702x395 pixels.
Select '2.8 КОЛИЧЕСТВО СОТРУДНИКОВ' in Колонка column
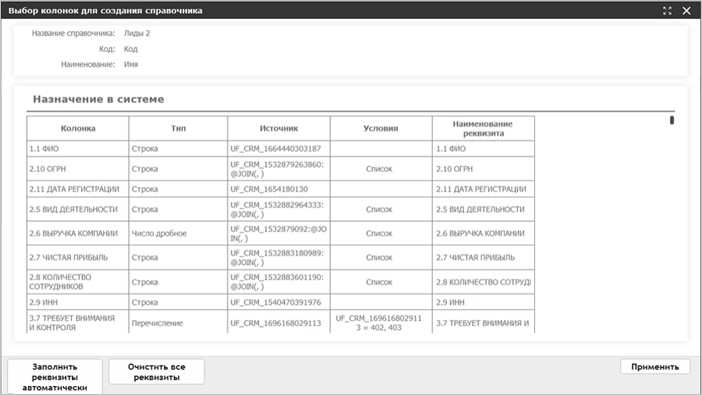tap(78, 282)
